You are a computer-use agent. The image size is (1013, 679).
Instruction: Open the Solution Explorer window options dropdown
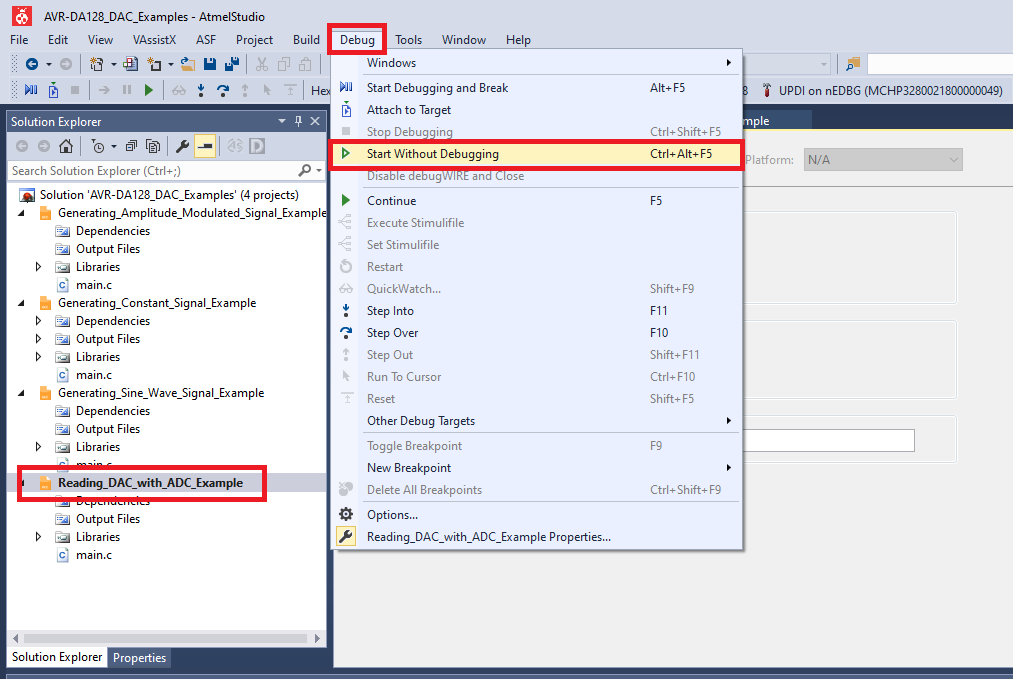click(282, 121)
